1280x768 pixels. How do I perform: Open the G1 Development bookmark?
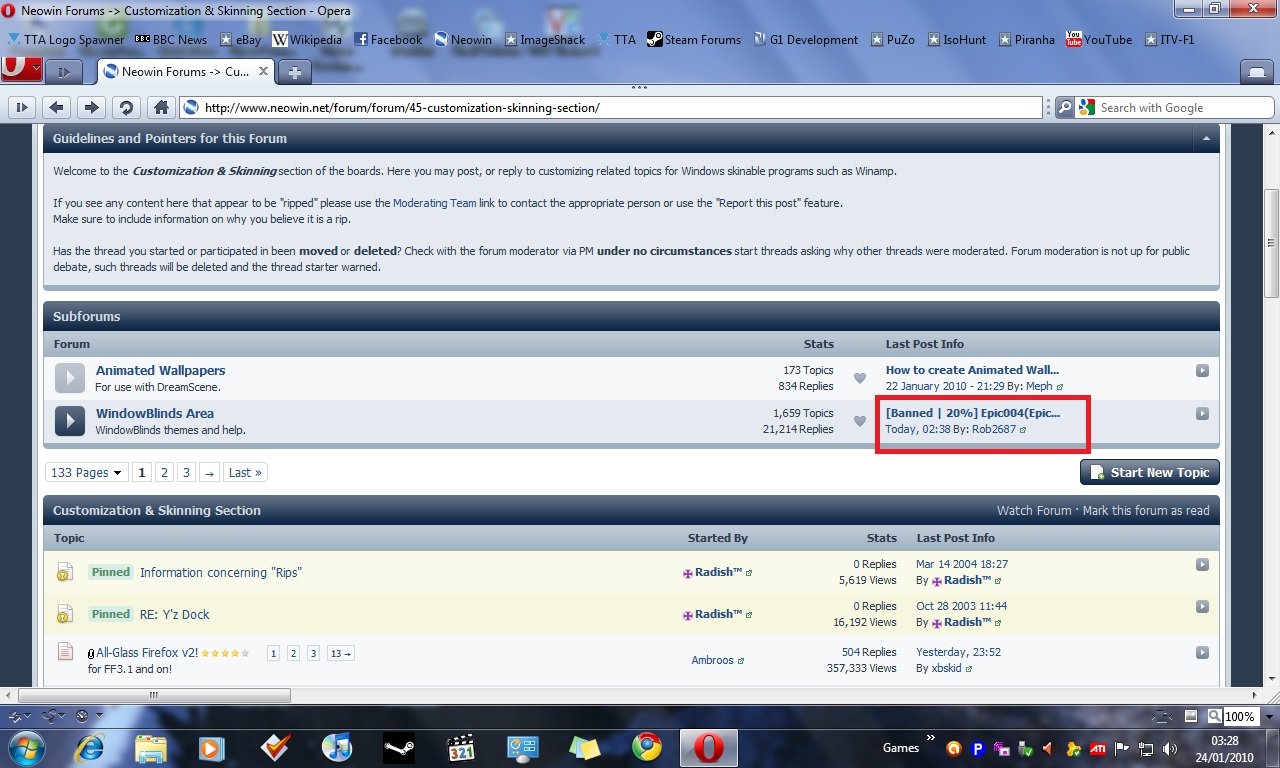[x=805, y=40]
